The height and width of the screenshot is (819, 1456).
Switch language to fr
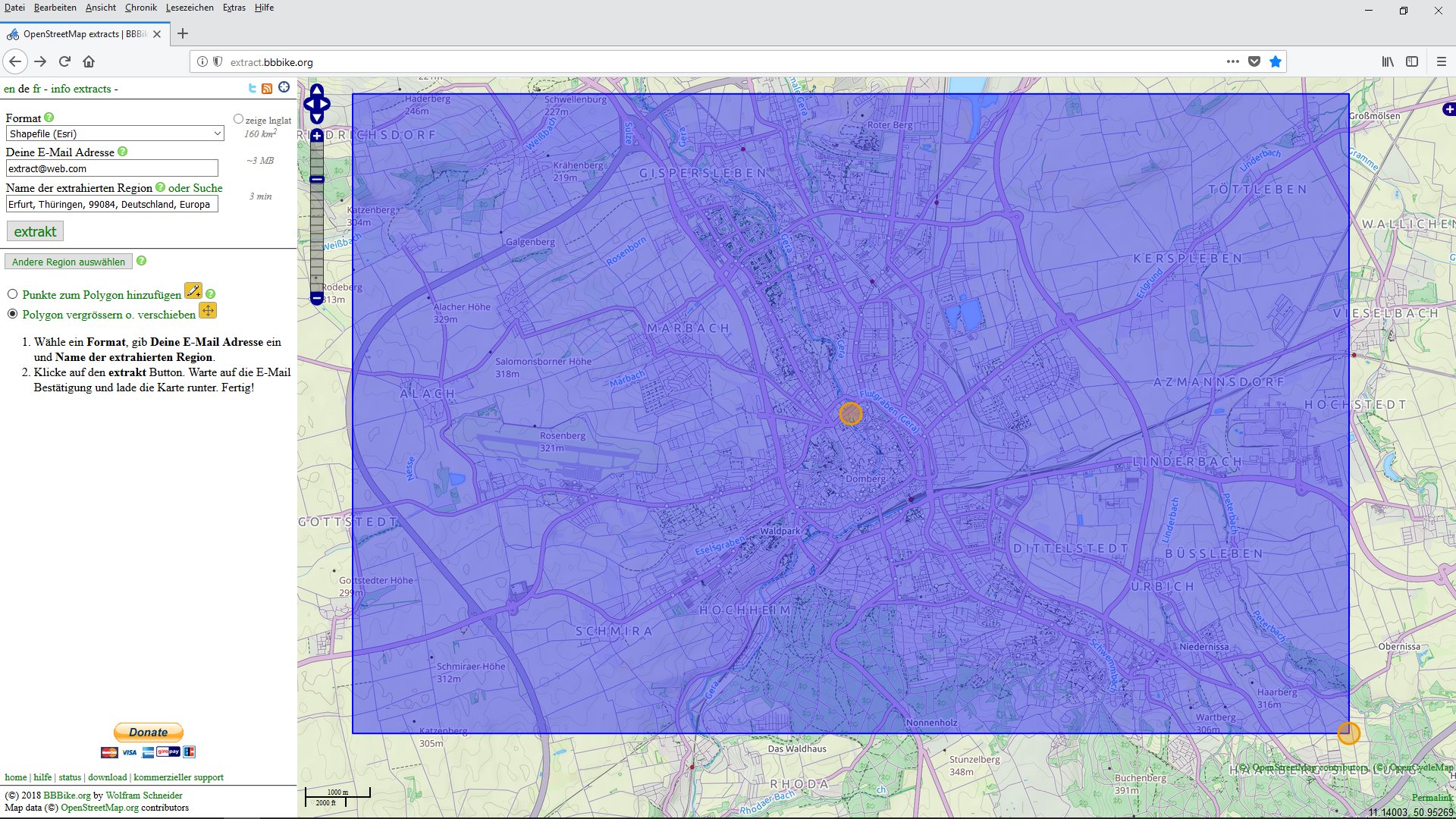36,89
